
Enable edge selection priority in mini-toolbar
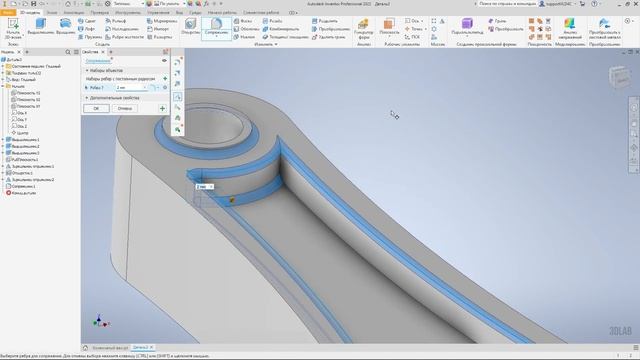click(178, 97)
